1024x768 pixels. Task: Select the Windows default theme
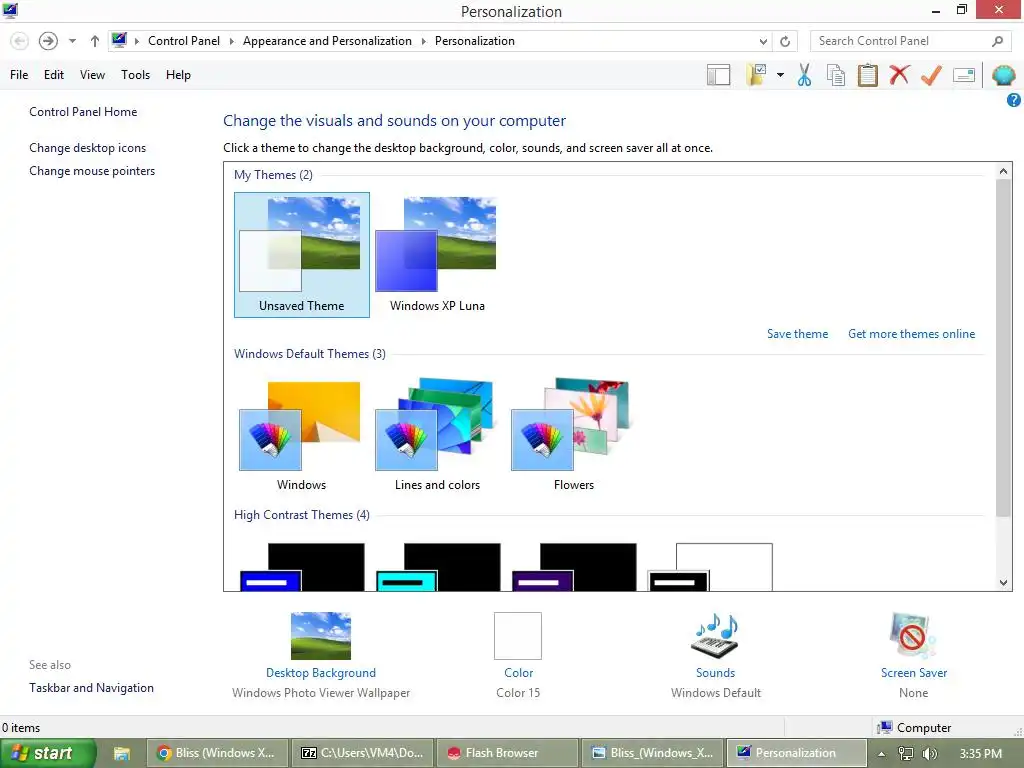click(301, 434)
